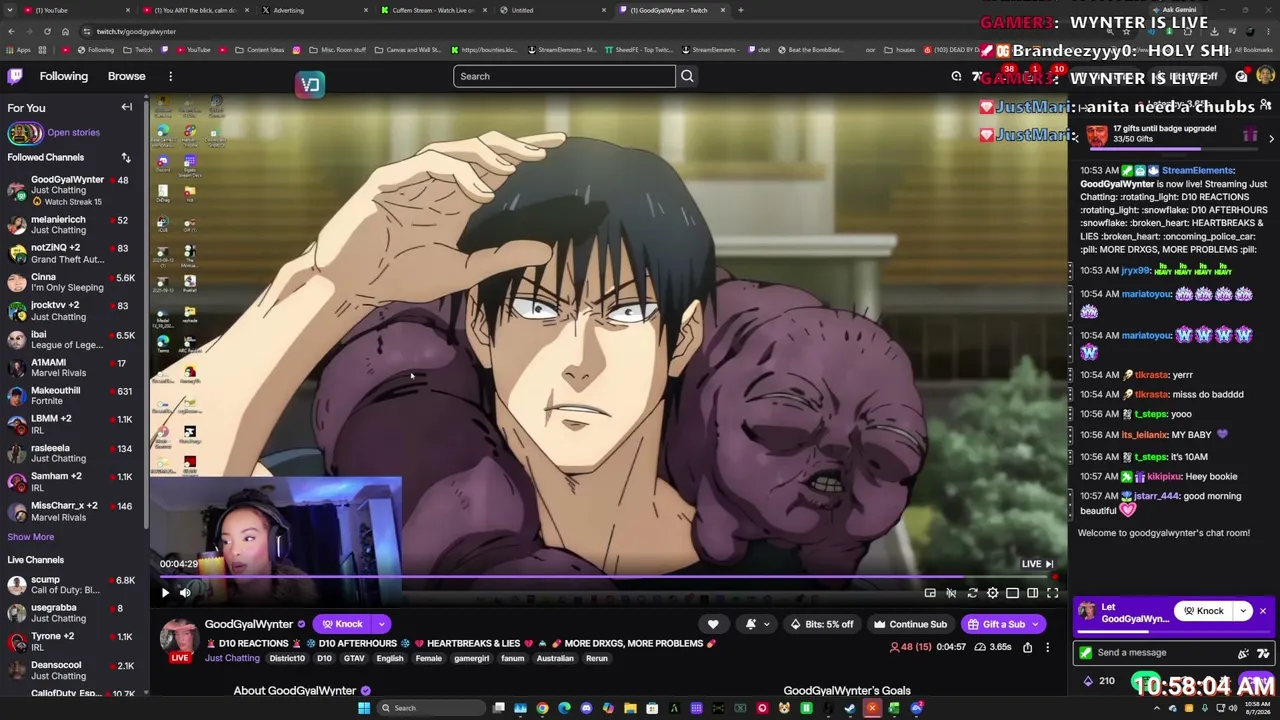This screenshot has width=1280, height=720.
Task: Mute the stream volume
Action: [185, 593]
